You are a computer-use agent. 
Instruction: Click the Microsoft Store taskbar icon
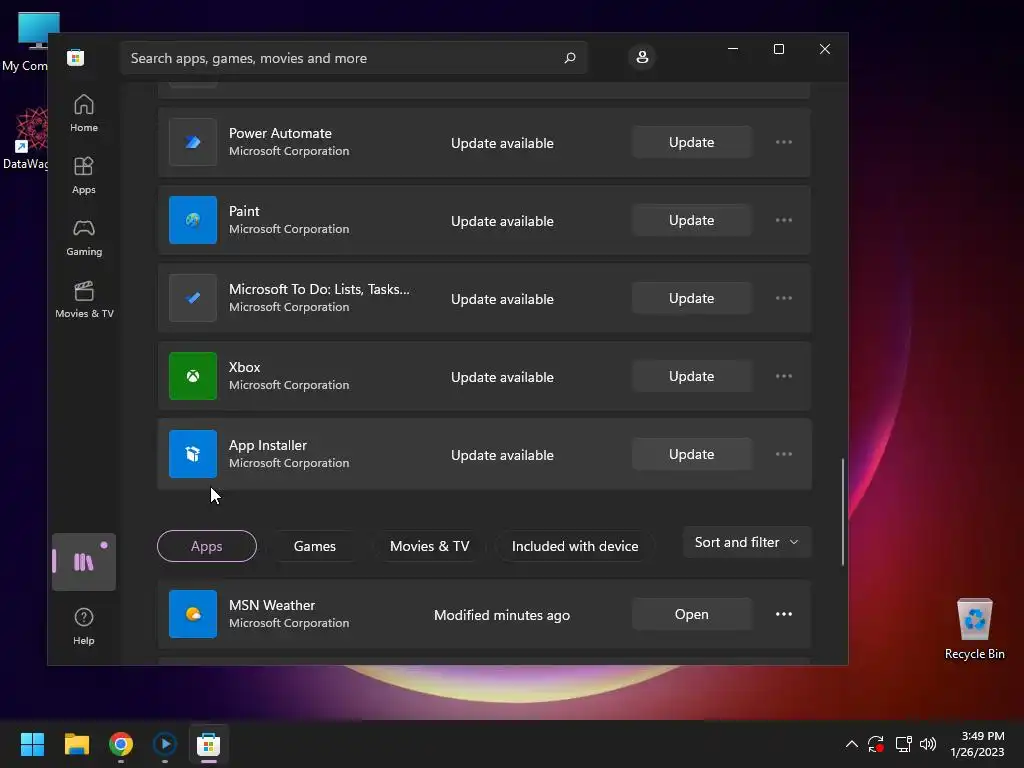[209, 744]
